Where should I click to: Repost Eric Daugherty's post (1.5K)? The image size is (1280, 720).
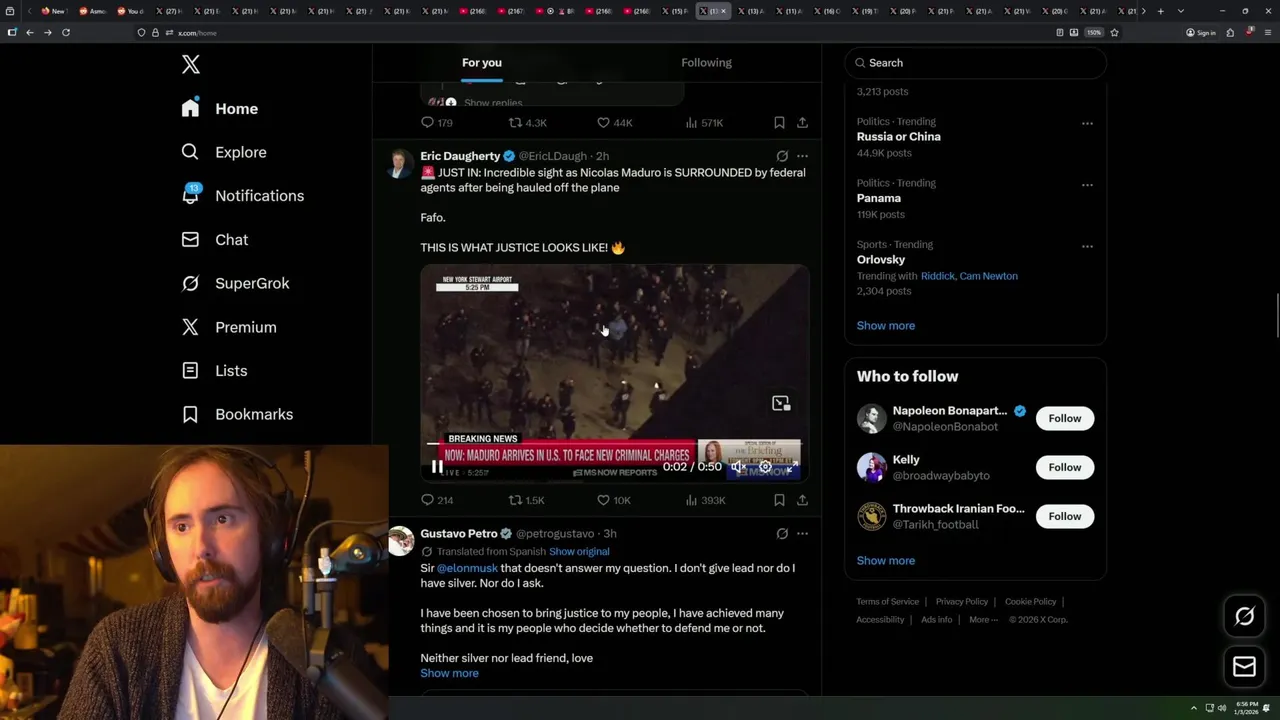526,500
